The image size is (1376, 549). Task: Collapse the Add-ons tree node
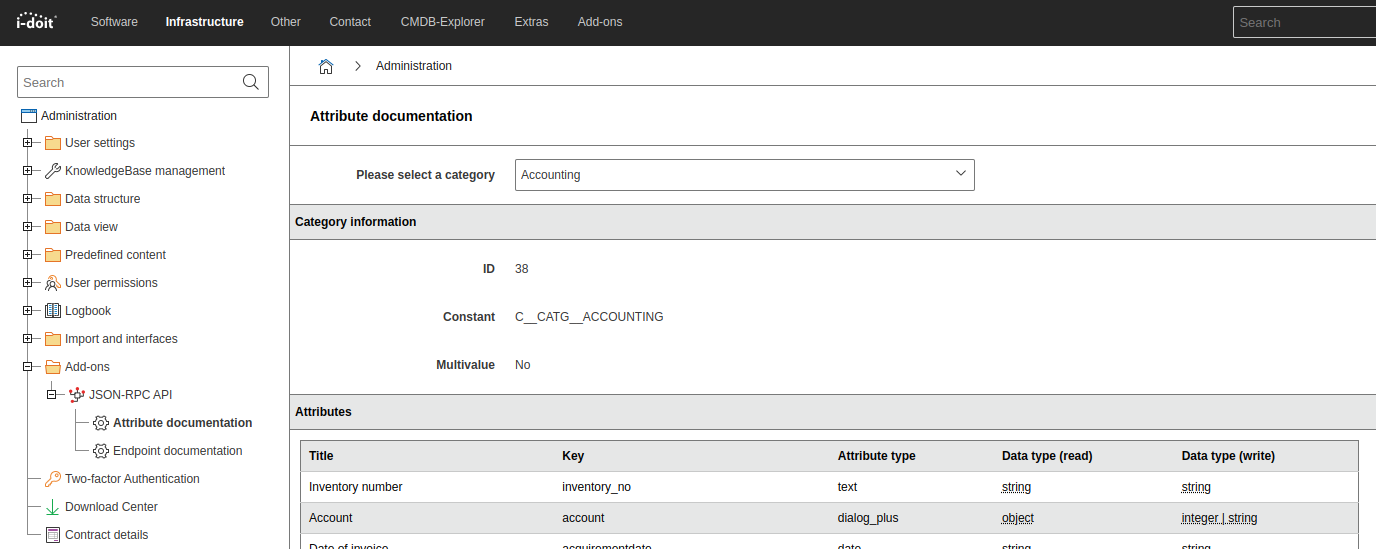pos(28,367)
